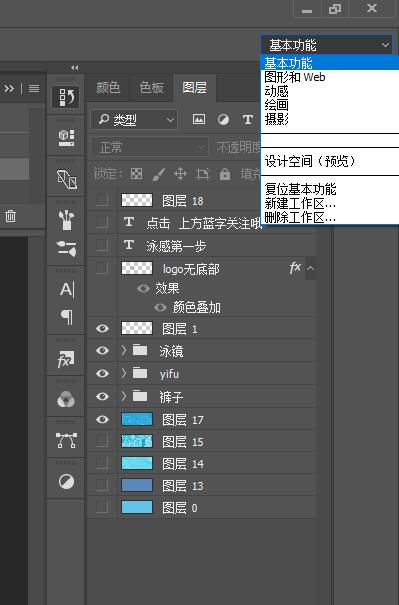Collapse panels double-arrow at dock top

point(74,68)
